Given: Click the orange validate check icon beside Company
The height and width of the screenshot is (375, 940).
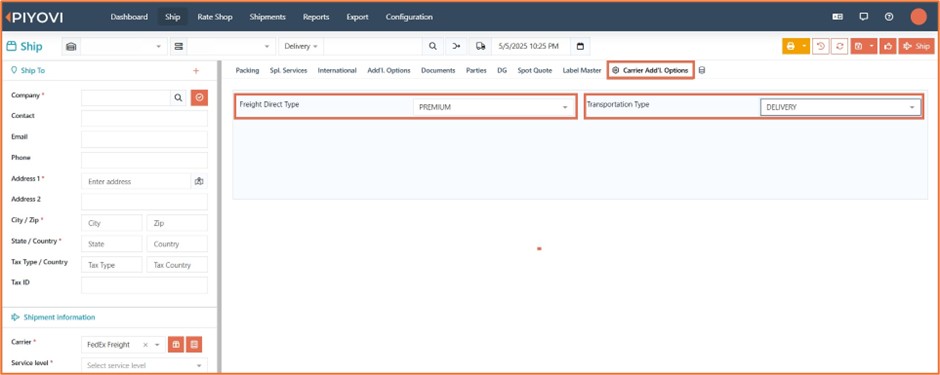Looking at the screenshot, I should (x=200, y=98).
